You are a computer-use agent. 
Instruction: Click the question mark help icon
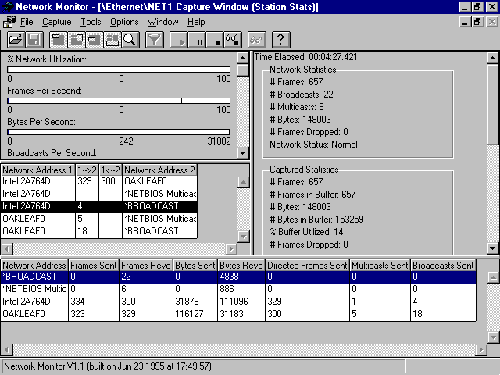pos(281,40)
